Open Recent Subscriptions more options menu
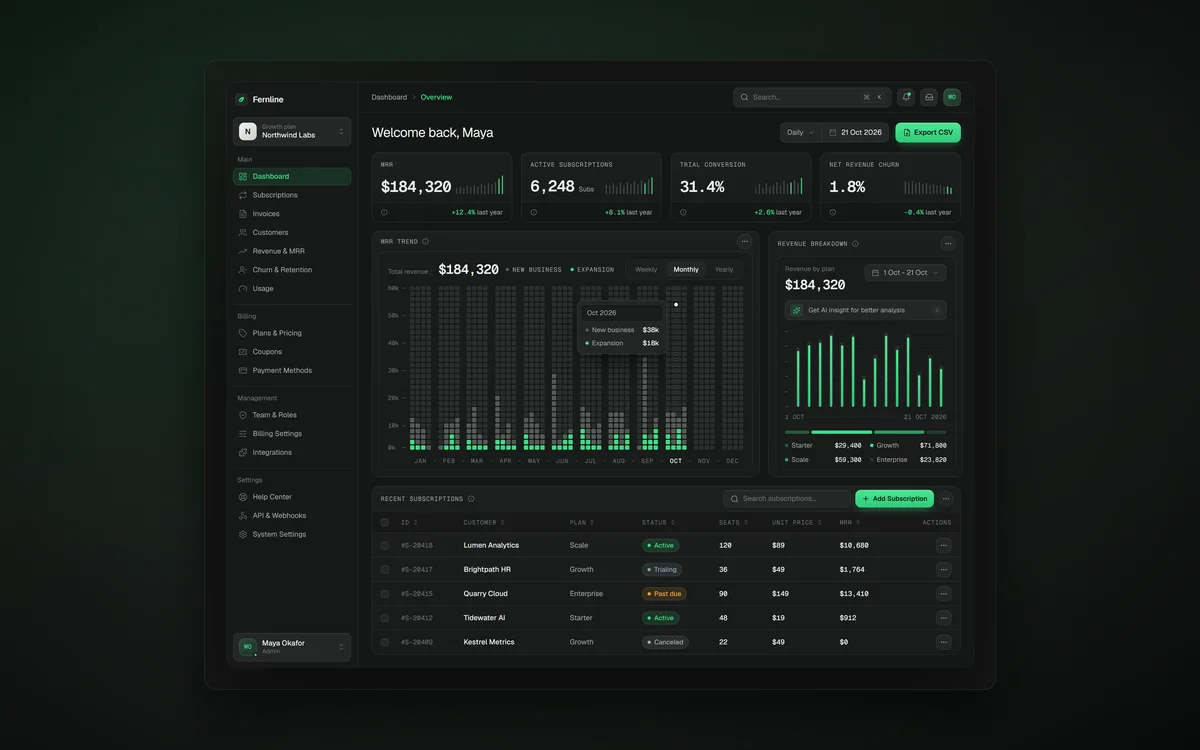This screenshot has height=750, width=1200. [946, 498]
